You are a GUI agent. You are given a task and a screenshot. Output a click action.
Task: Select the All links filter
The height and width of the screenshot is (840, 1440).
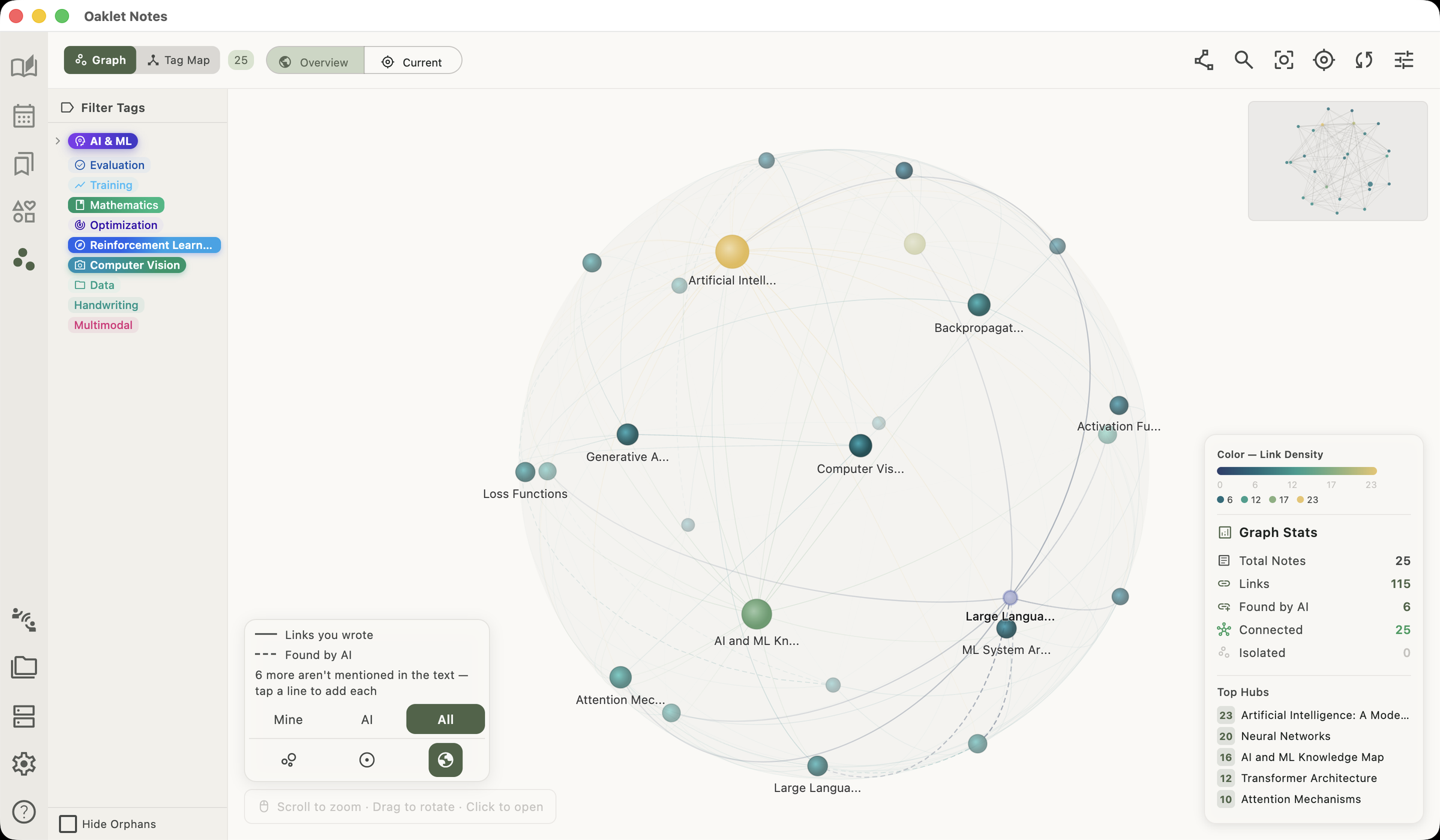click(445, 719)
